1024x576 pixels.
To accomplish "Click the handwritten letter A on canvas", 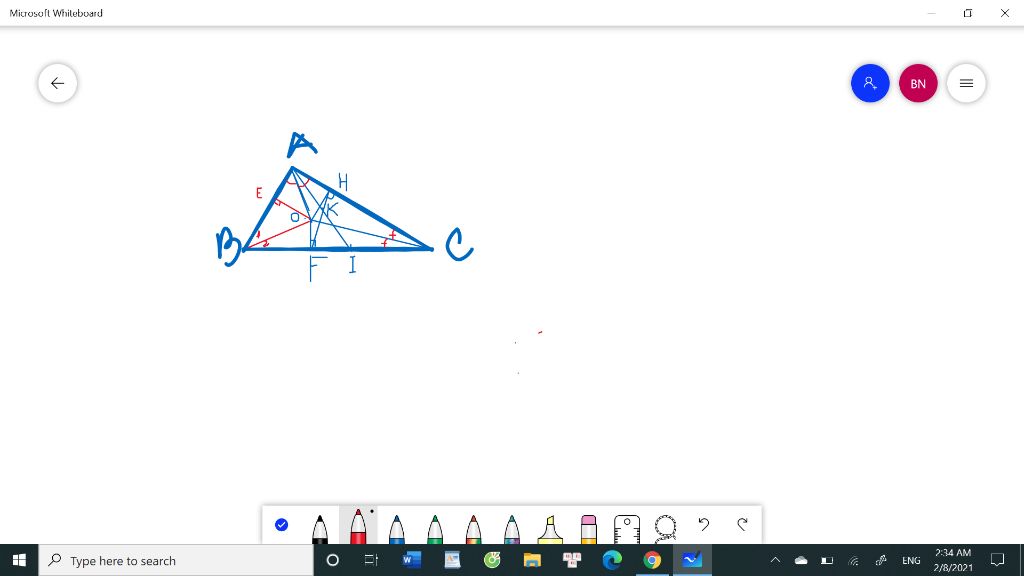I will pyautogui.click(x=302, y=144).
